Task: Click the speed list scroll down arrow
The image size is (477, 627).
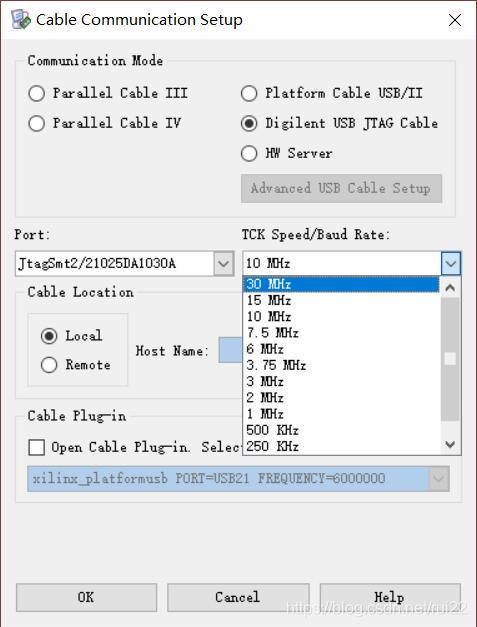Action: coord(451,445)
